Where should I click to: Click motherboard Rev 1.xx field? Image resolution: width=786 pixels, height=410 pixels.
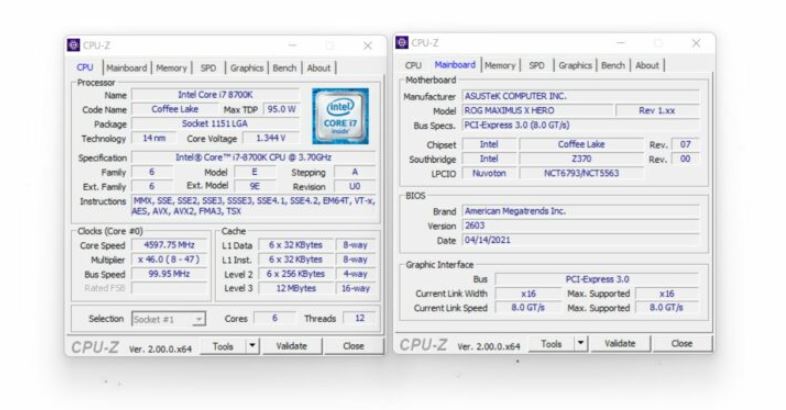pyautogui.click(x=657, y=110)
